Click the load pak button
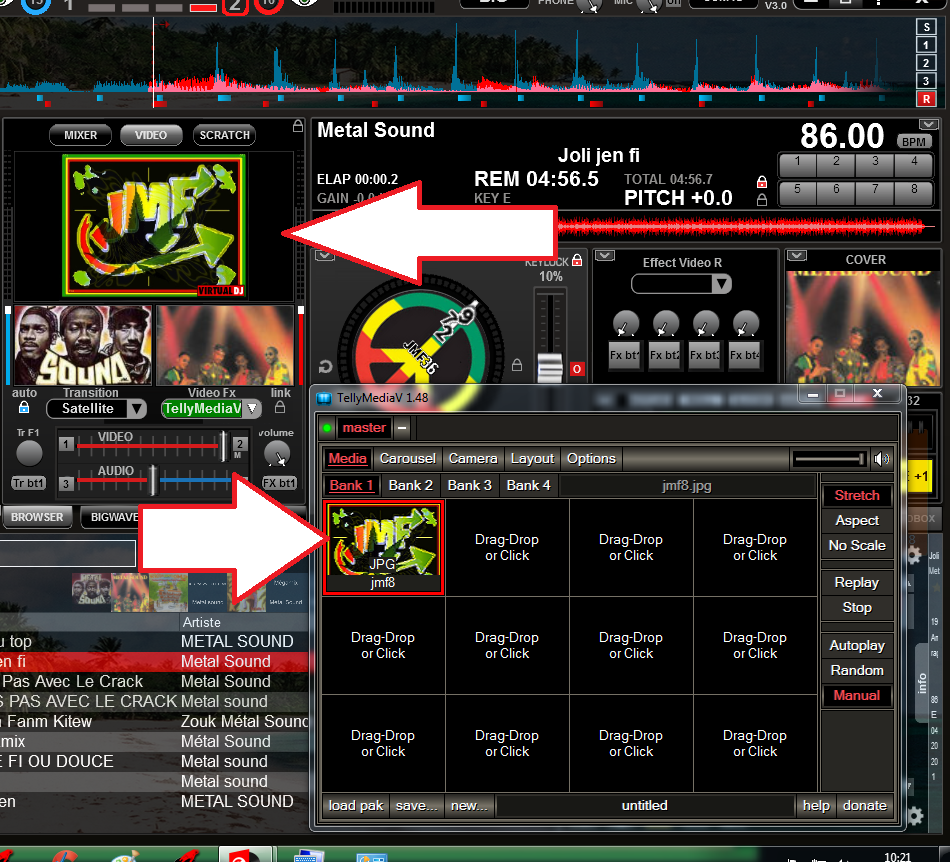The image size is (950, 862). (x=356, y=806)
